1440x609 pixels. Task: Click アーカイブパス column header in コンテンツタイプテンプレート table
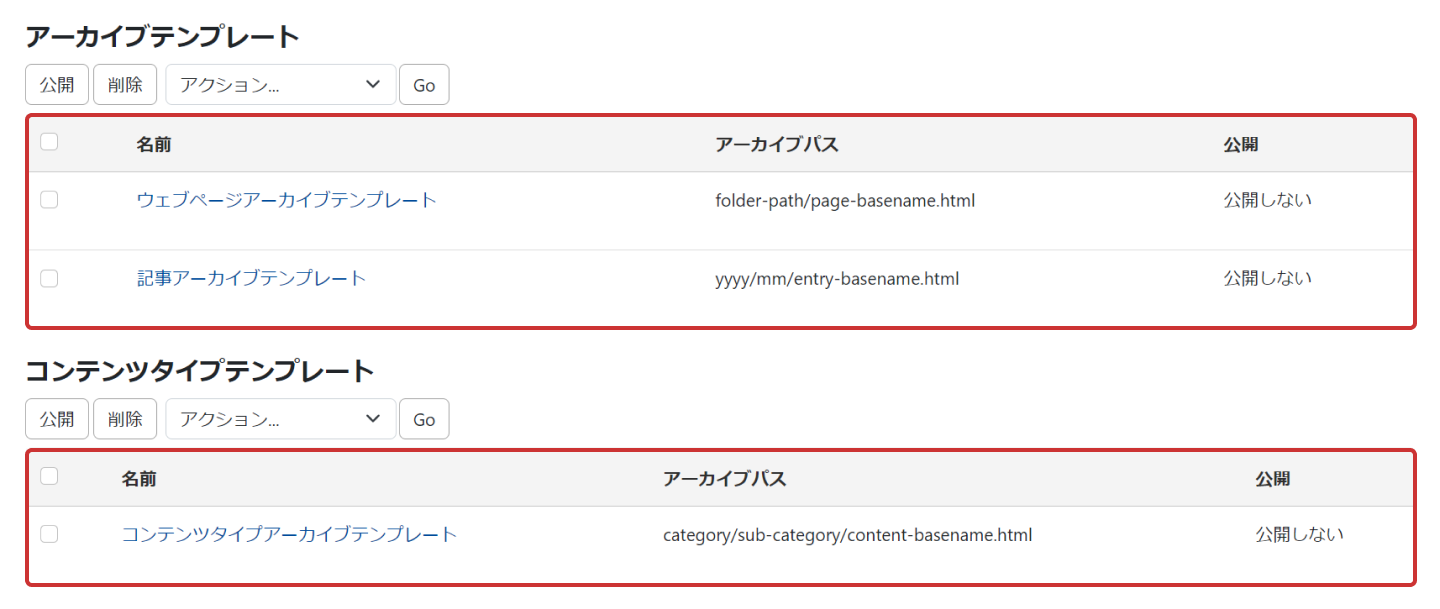724,479
